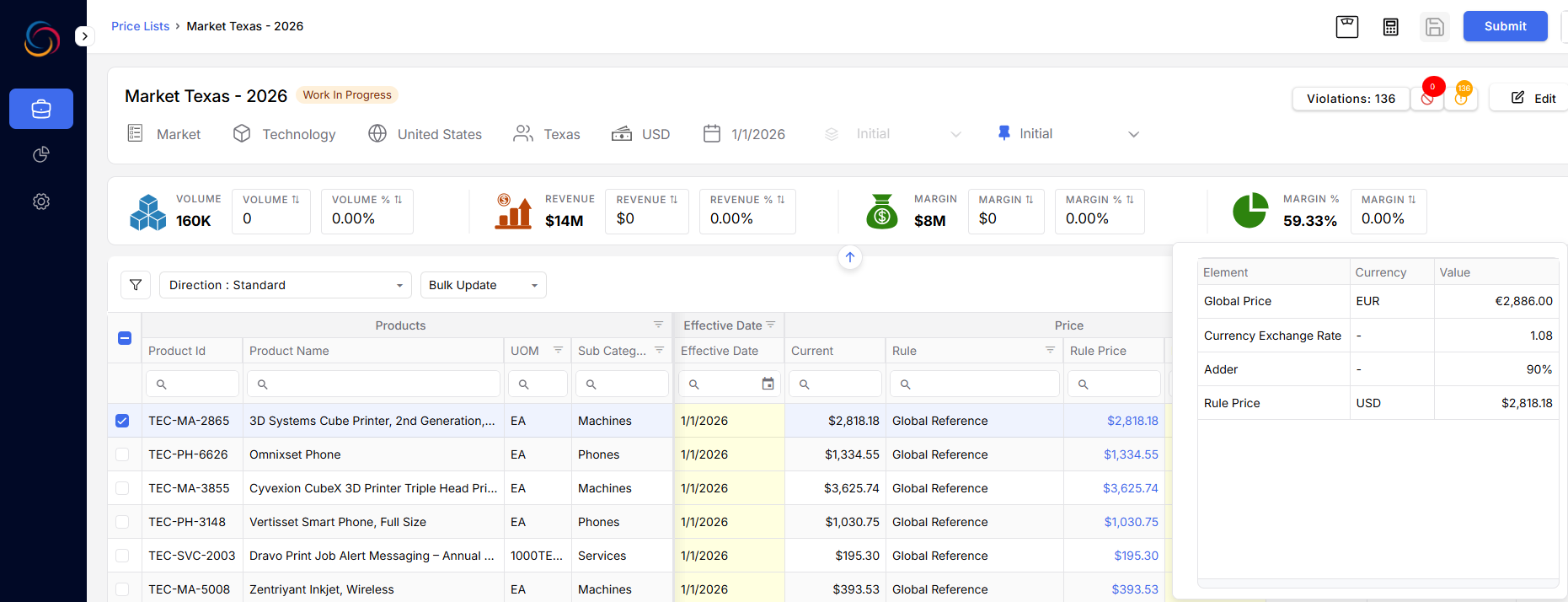The image size is (1568, 602).
Task: Sort by the REVENUE % change arrows
Action: coord(781,200)
